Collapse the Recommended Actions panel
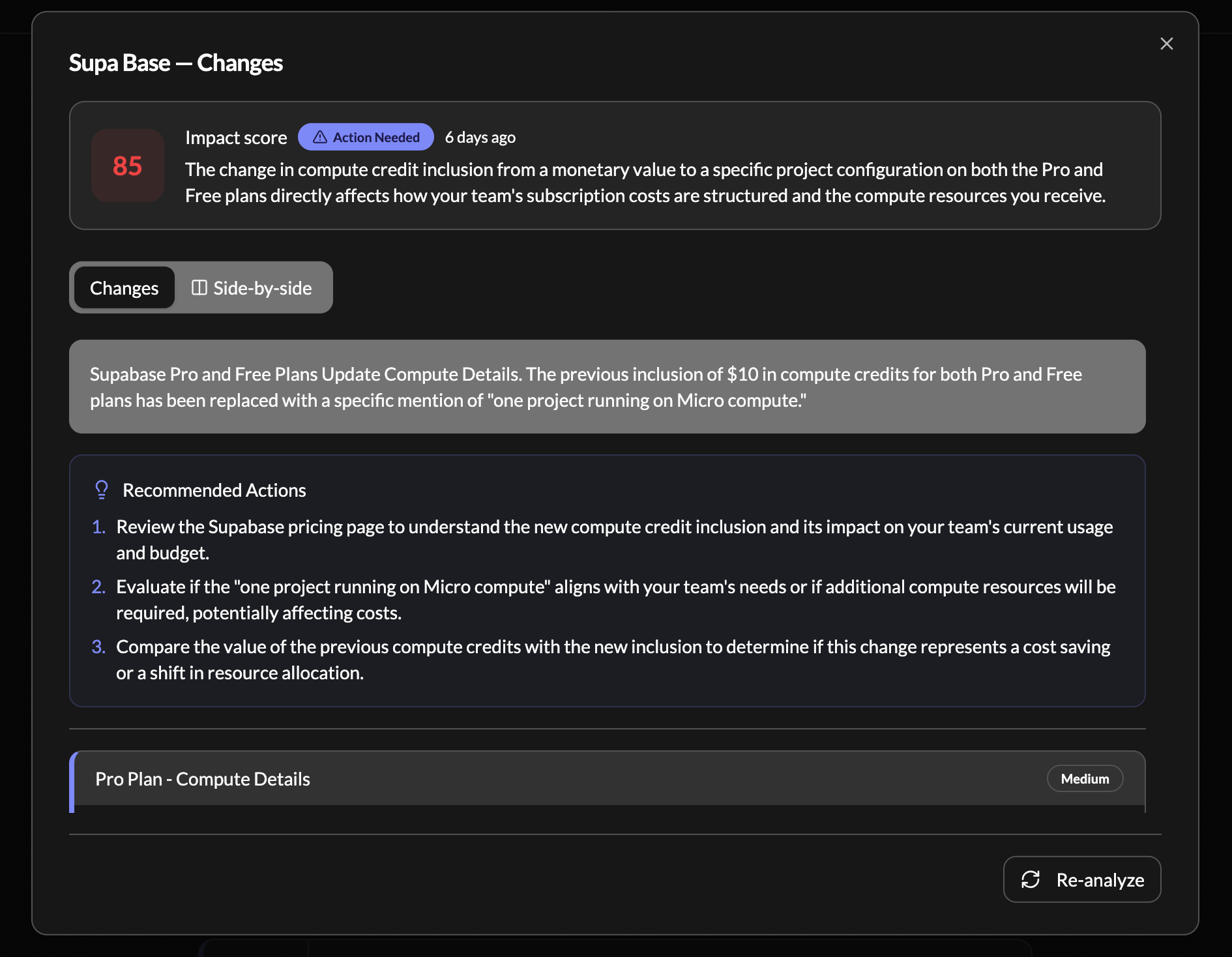 (214, 490)
